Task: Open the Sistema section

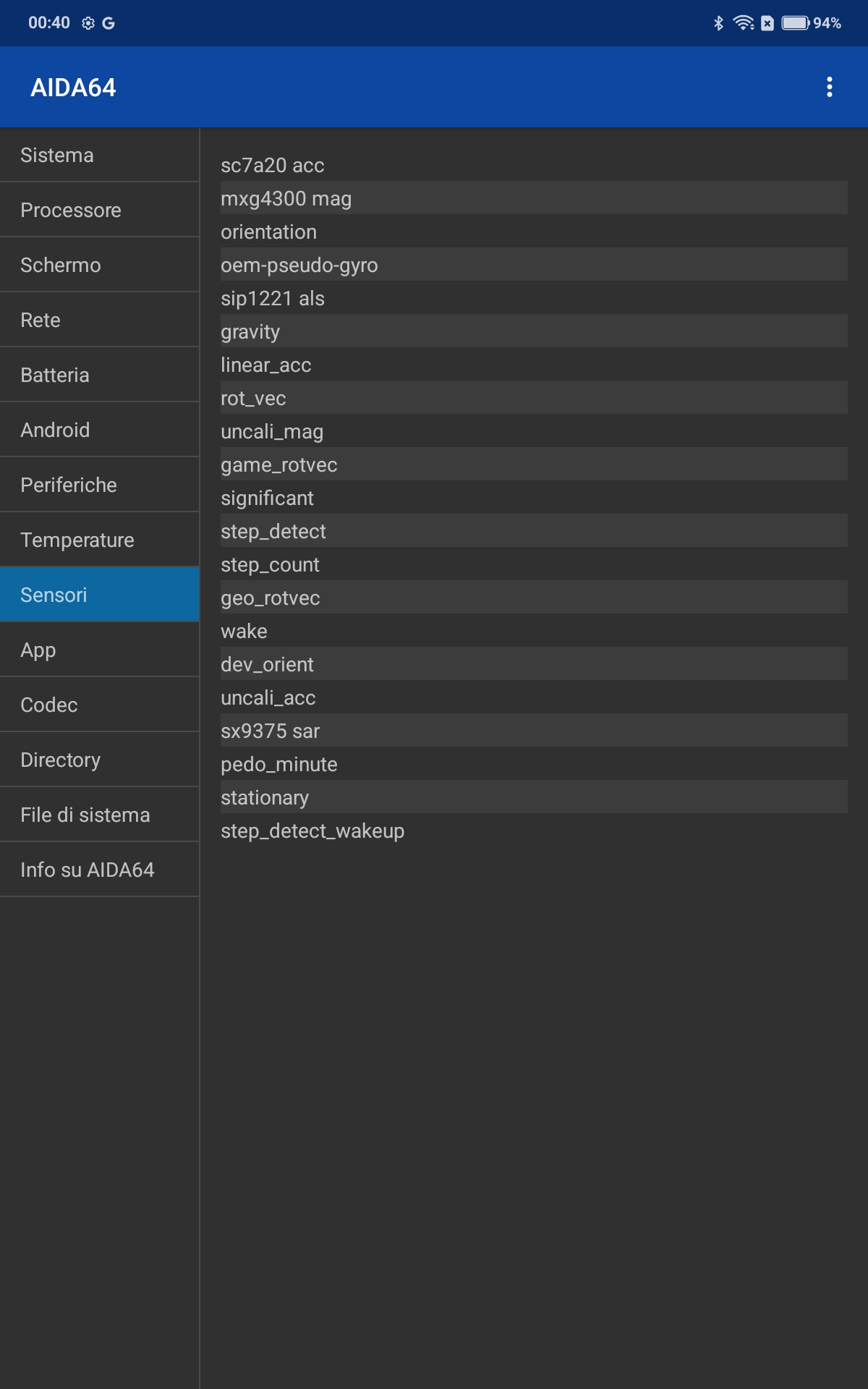Action: coord(100,155)
